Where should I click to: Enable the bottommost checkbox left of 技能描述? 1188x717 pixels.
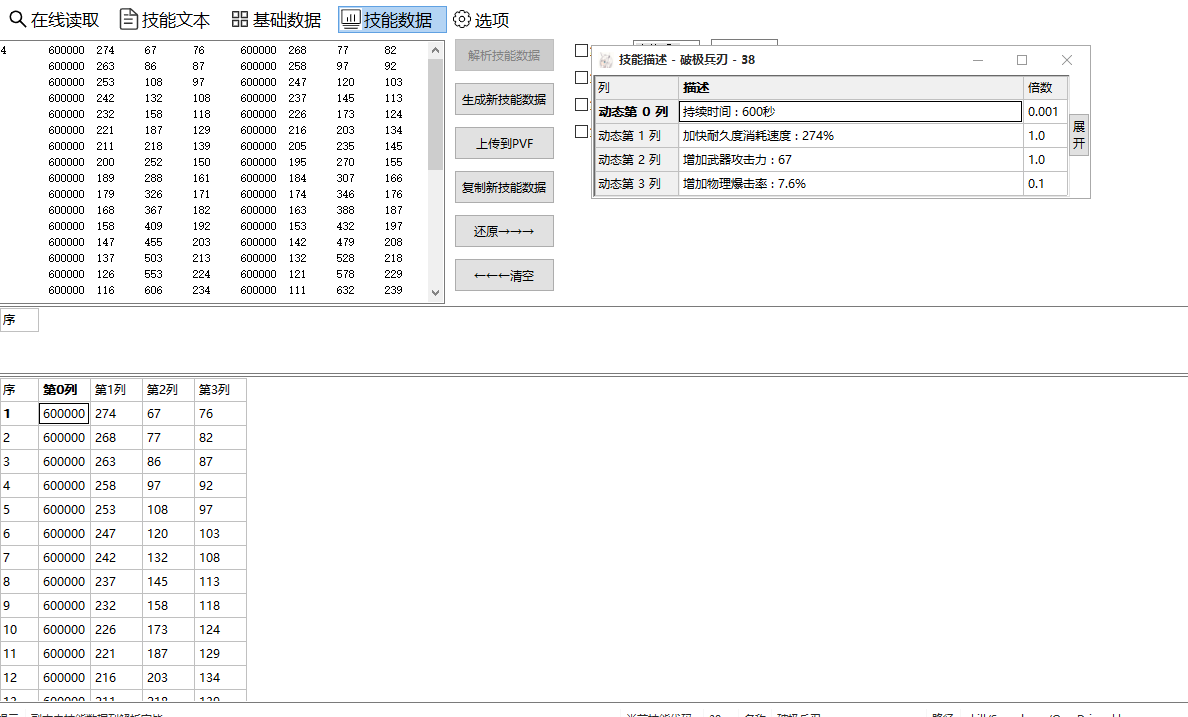[x=581, y=131]
